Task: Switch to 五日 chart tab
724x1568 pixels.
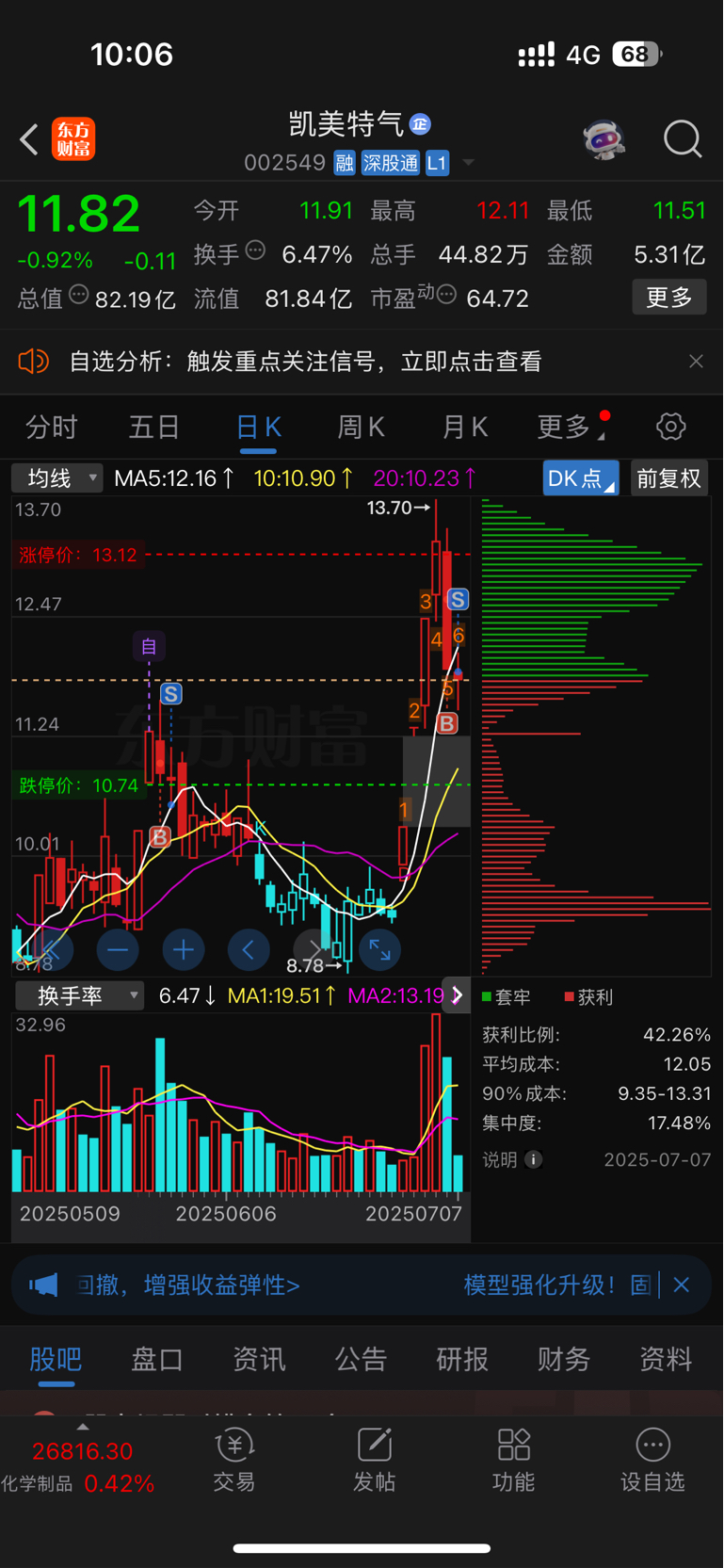Action: click(x=154, y=428)
